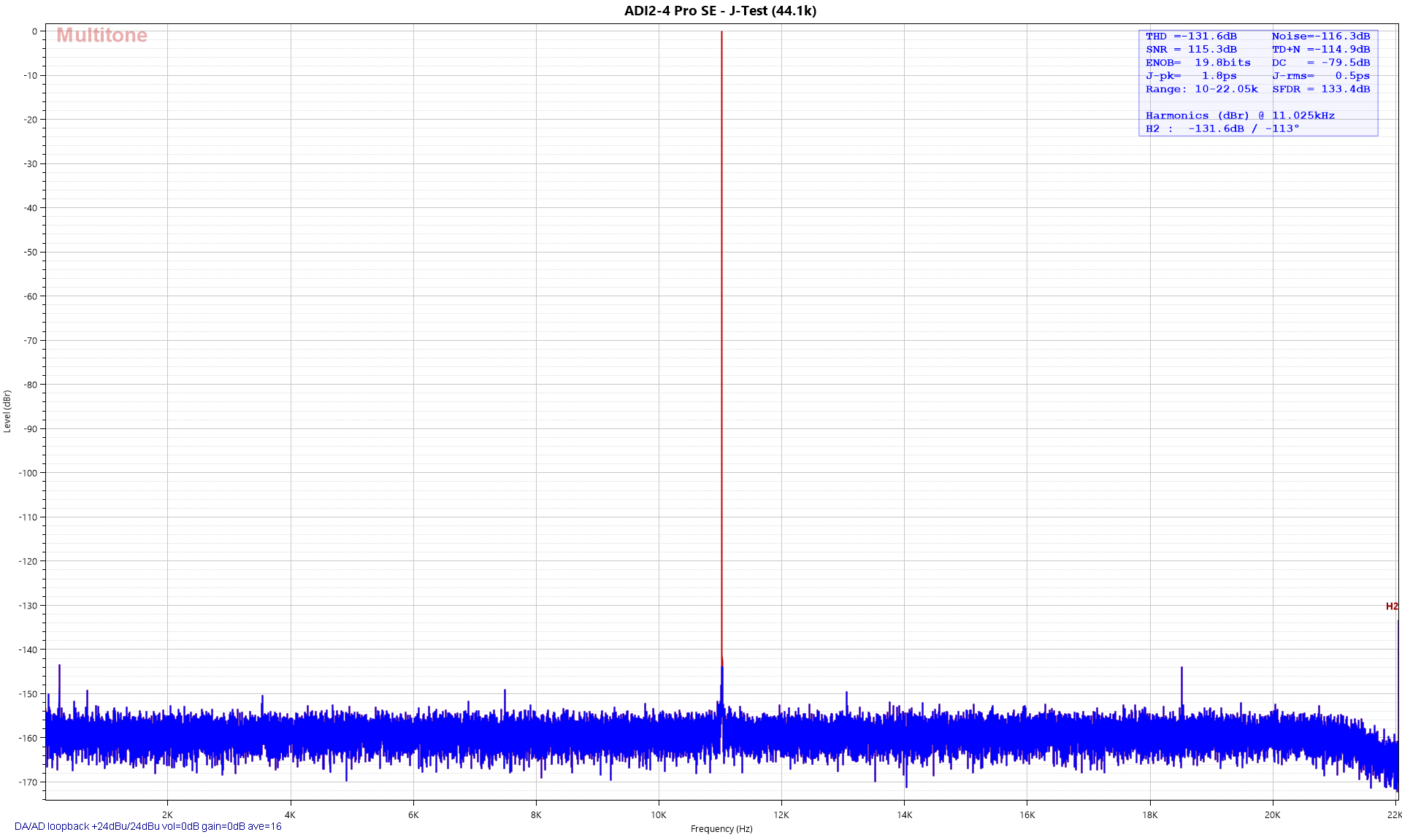1402x840 pixels.
Task: Select the J-pk= 1.8ps jitter value
Action: coord(1191,76)
